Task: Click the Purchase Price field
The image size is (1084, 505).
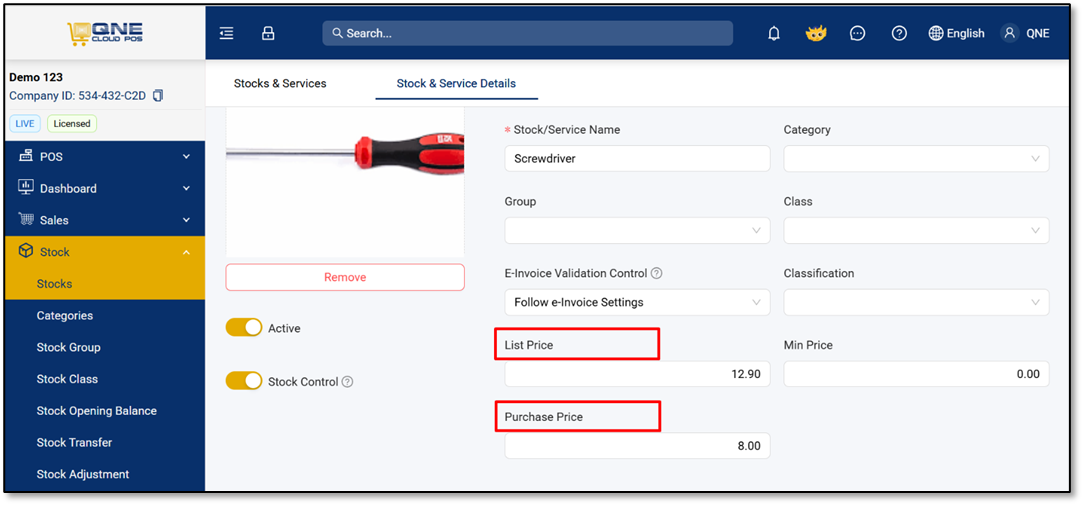Action: coord(637,446)
